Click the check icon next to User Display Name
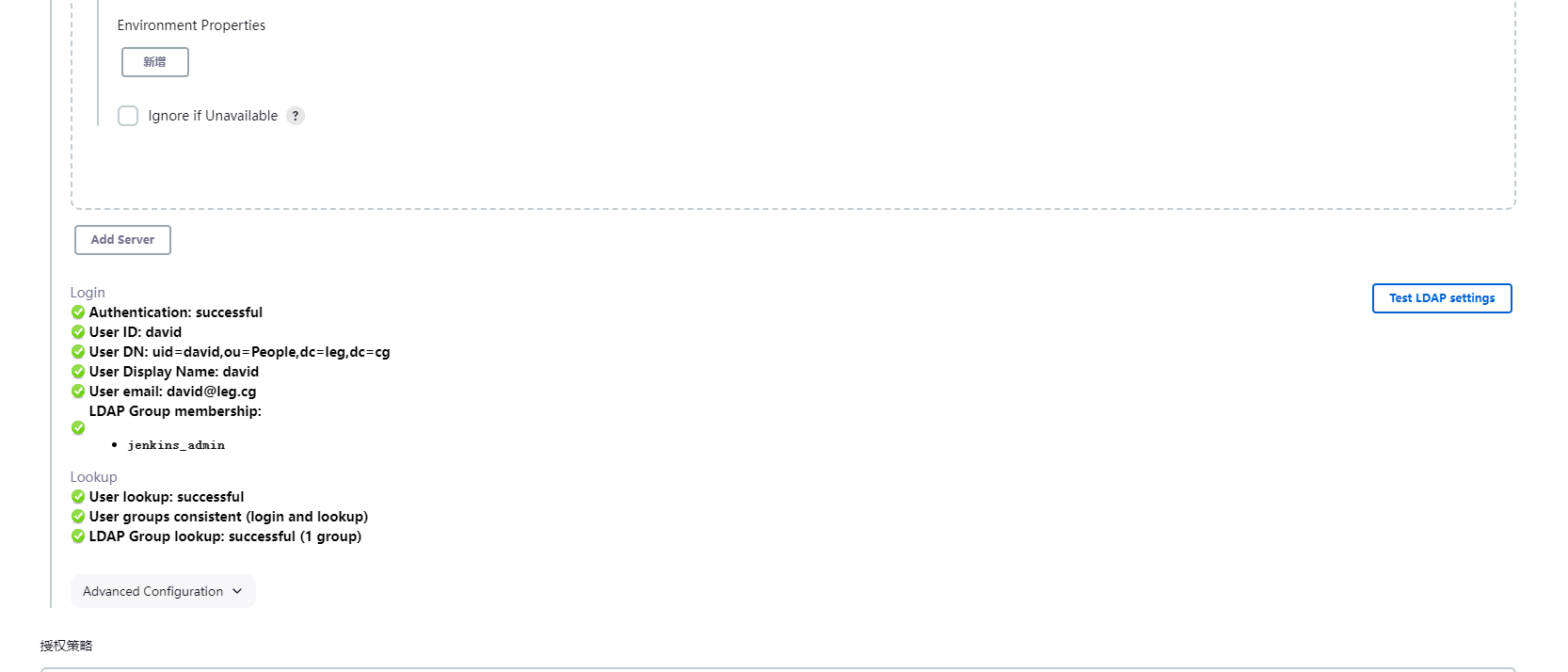The width and height of the screenshot is (1568, 672). [x=78, y=372]
